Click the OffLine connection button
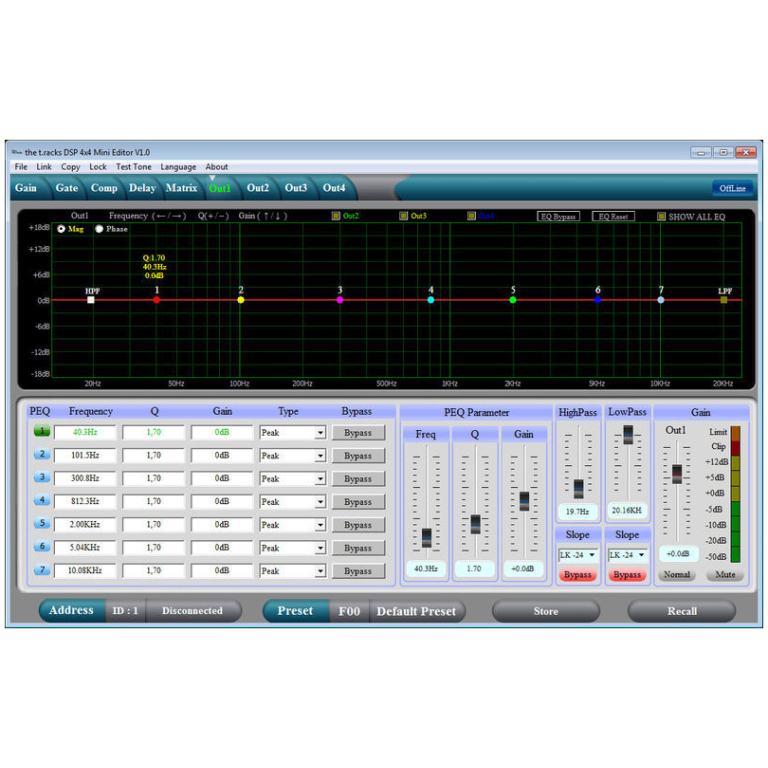The height and width of the screenshot is (768, 768). (x=732, y=188)
